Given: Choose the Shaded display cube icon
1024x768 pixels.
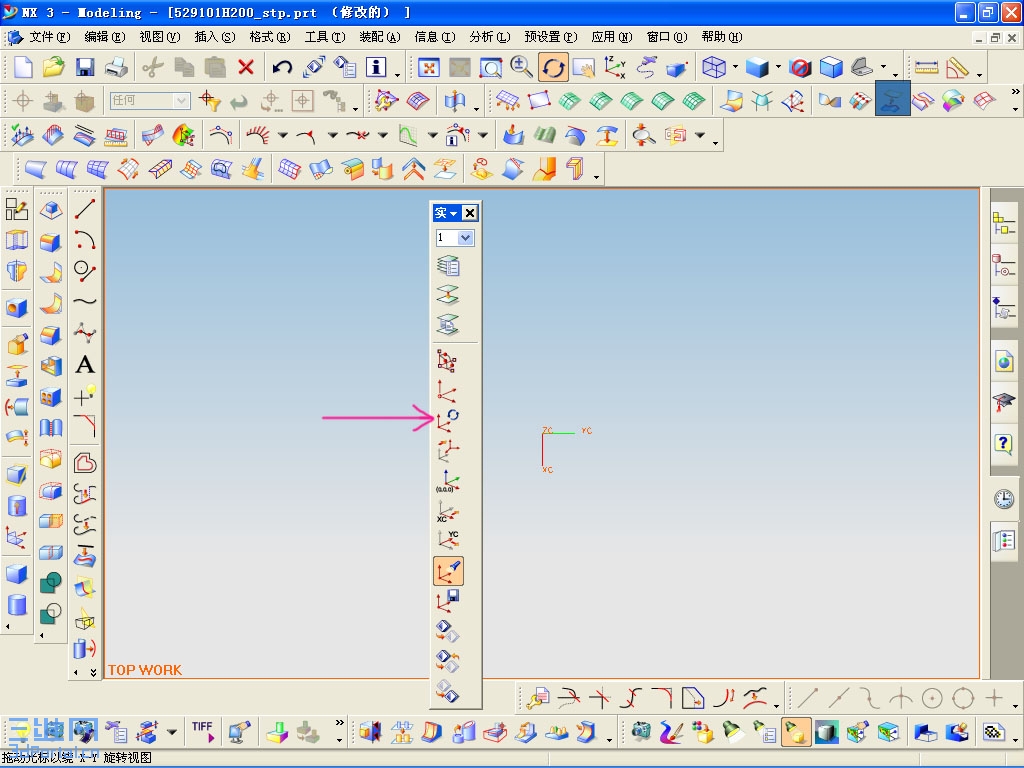Looking at the screenshot, I should (x=757, y=67).
